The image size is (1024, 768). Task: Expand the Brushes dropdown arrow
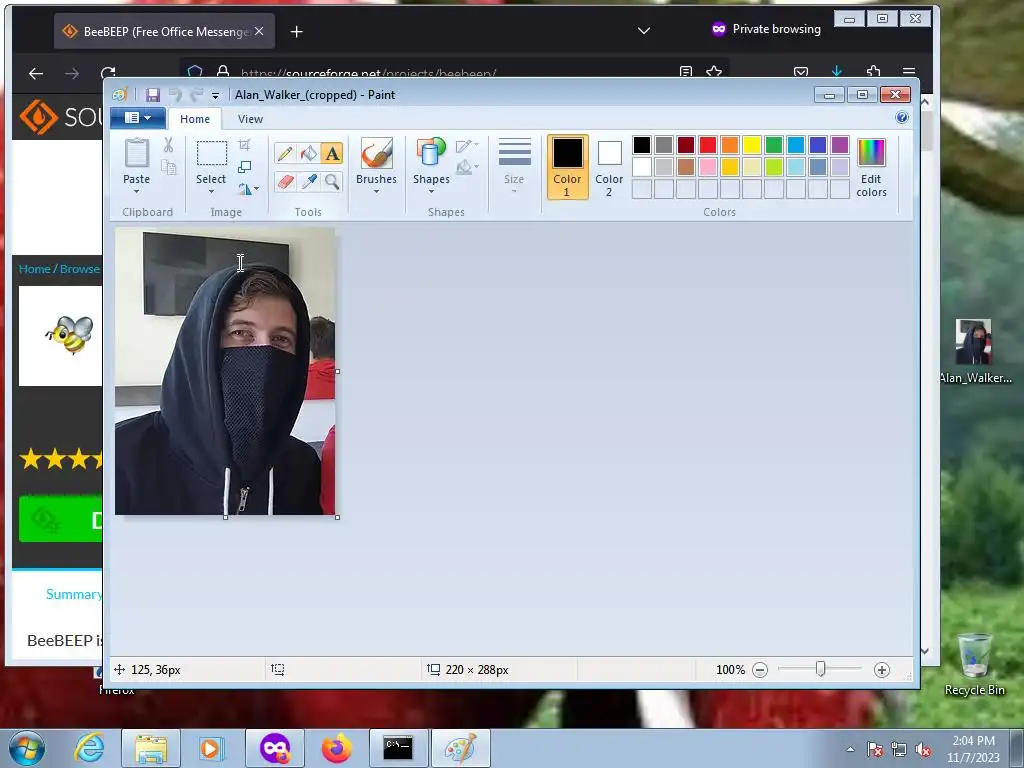tap(376, 191)
